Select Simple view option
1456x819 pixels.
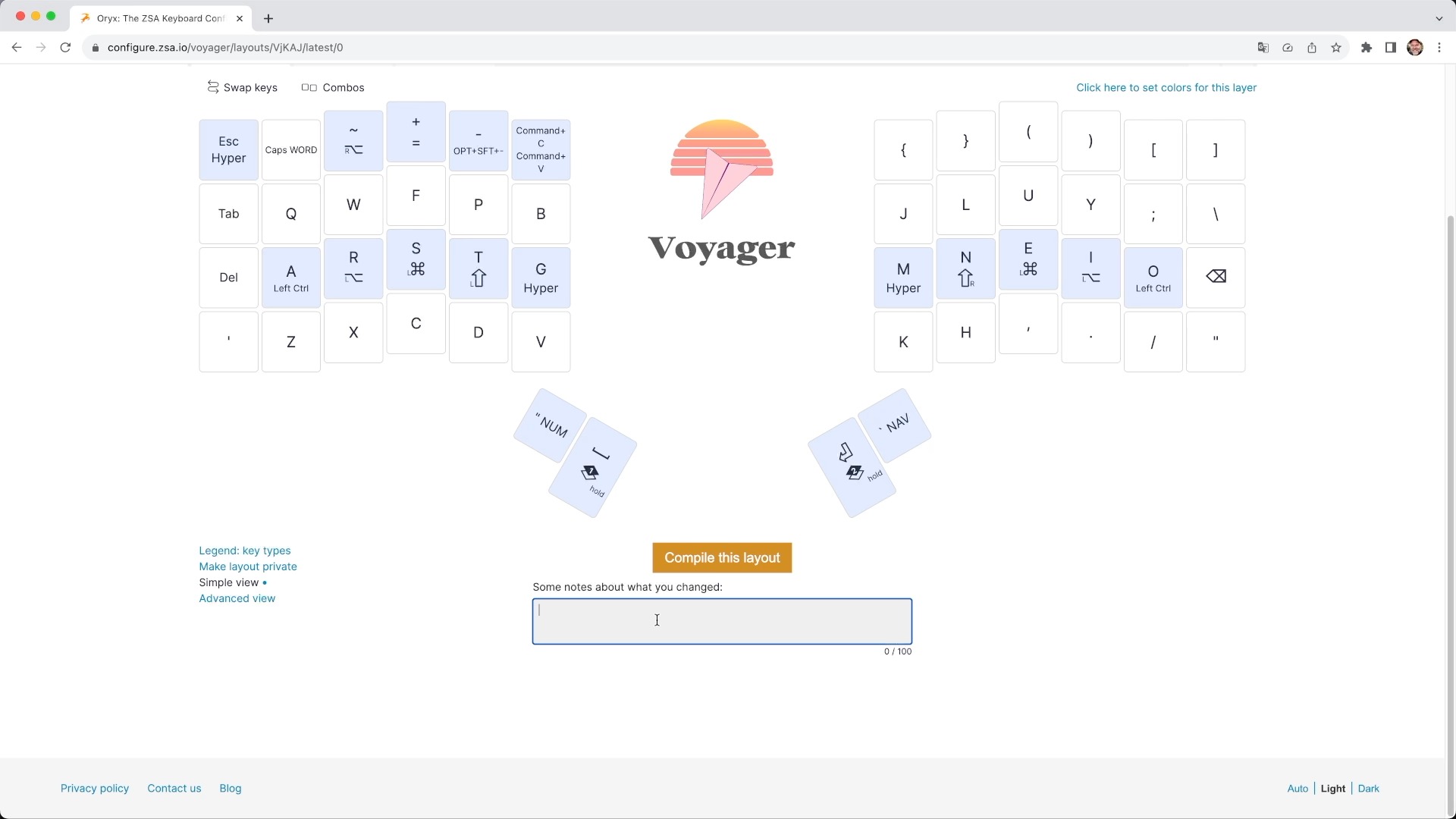pyautogui.click(x=229, y=582)
